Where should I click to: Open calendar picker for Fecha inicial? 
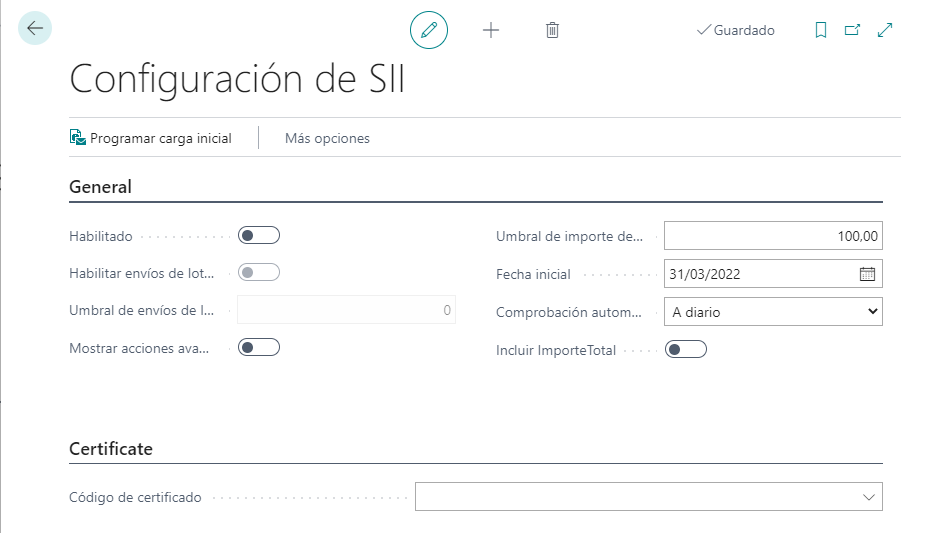pyautogui.click(x=867, y=274)
